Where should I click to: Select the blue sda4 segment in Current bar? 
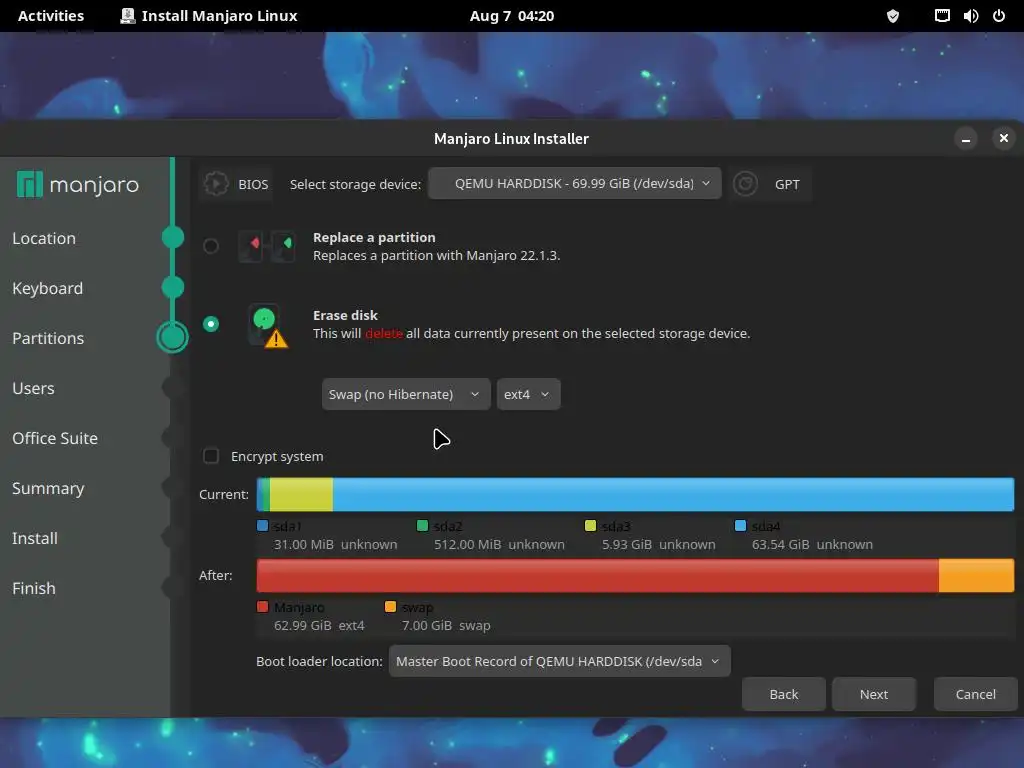(x=673, y=494)
